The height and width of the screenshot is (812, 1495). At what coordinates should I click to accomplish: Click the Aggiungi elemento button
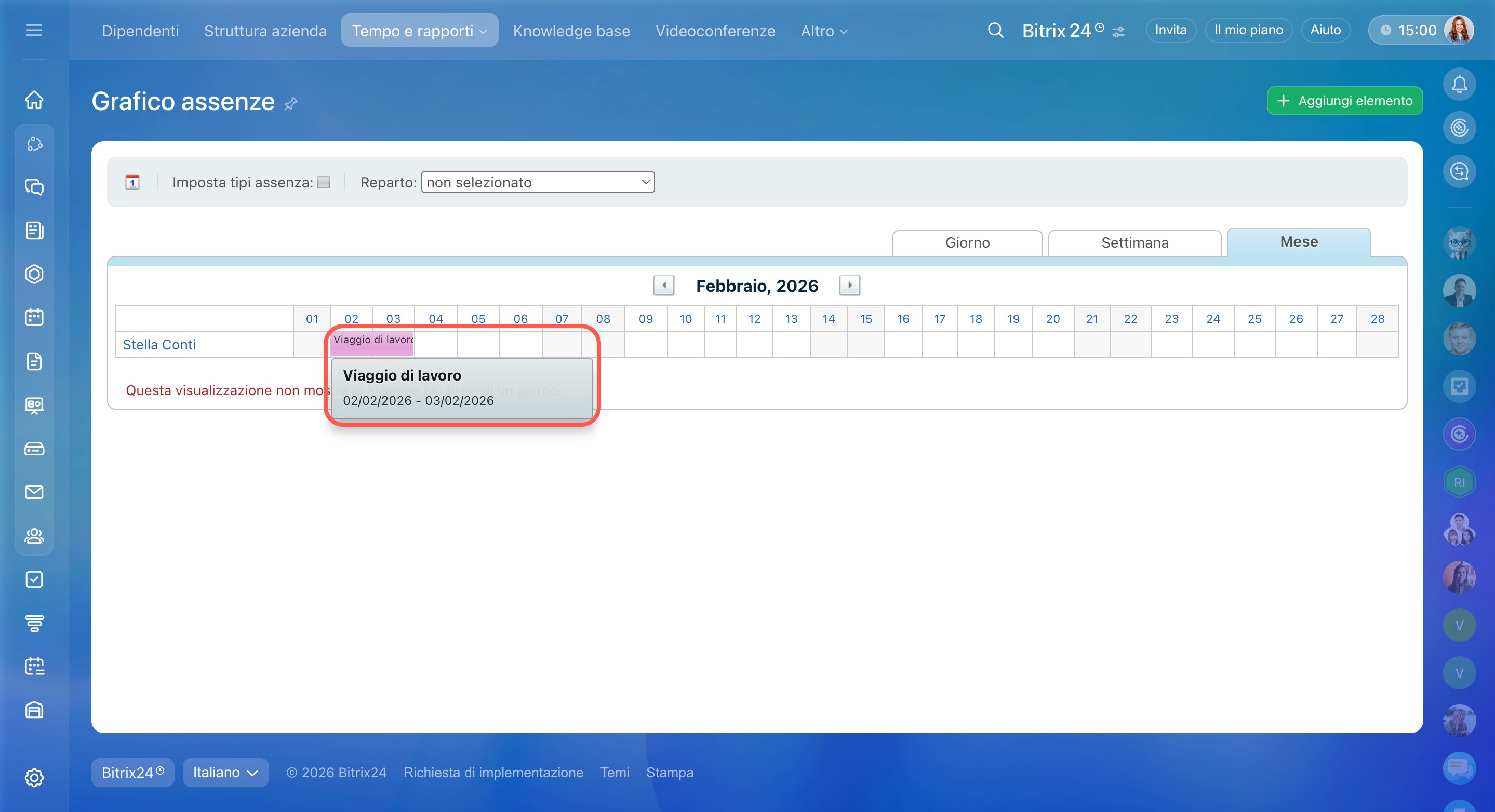click(1344, 101)
